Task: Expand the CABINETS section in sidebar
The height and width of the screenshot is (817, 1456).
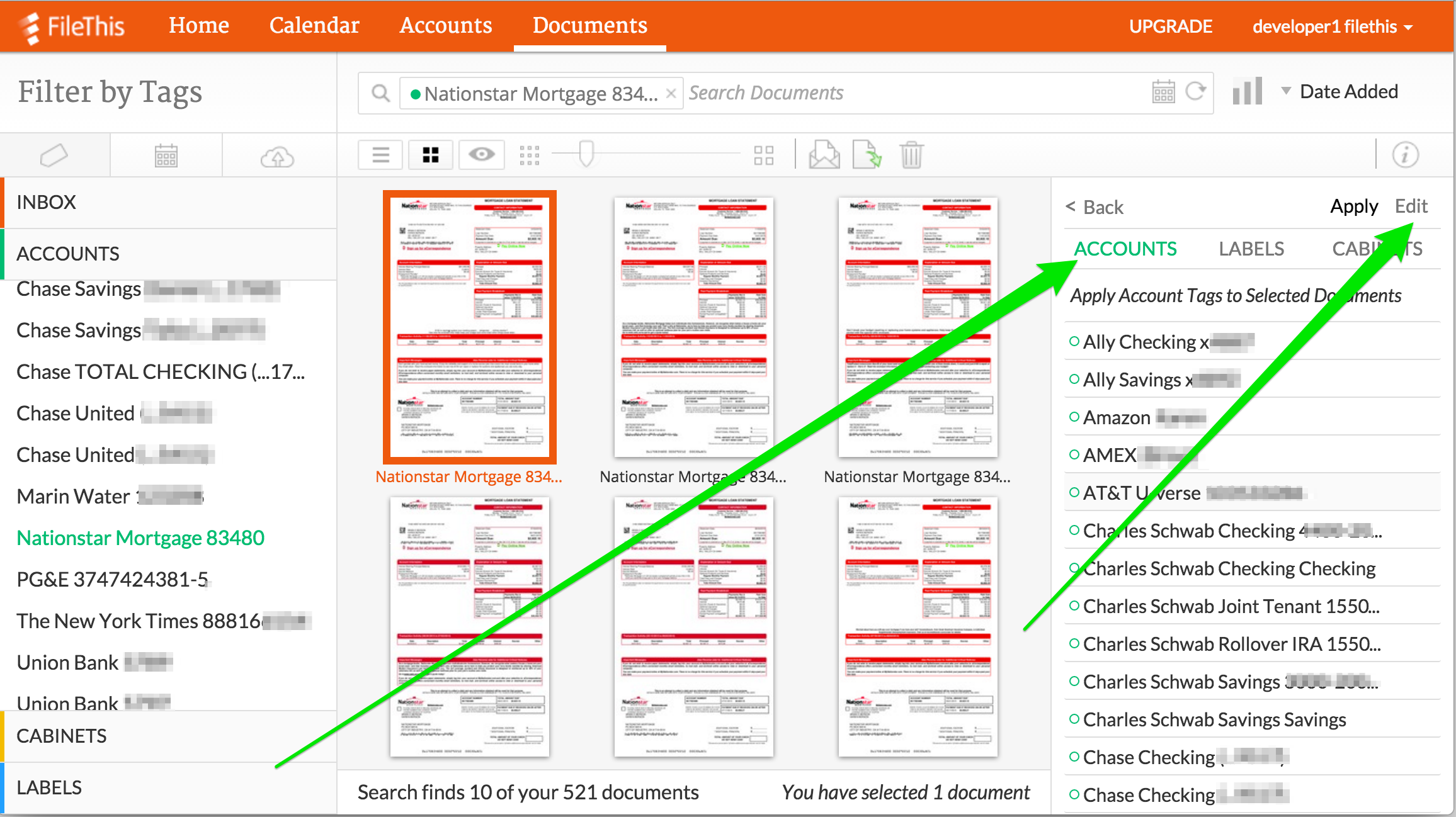Action: (62, 736)
